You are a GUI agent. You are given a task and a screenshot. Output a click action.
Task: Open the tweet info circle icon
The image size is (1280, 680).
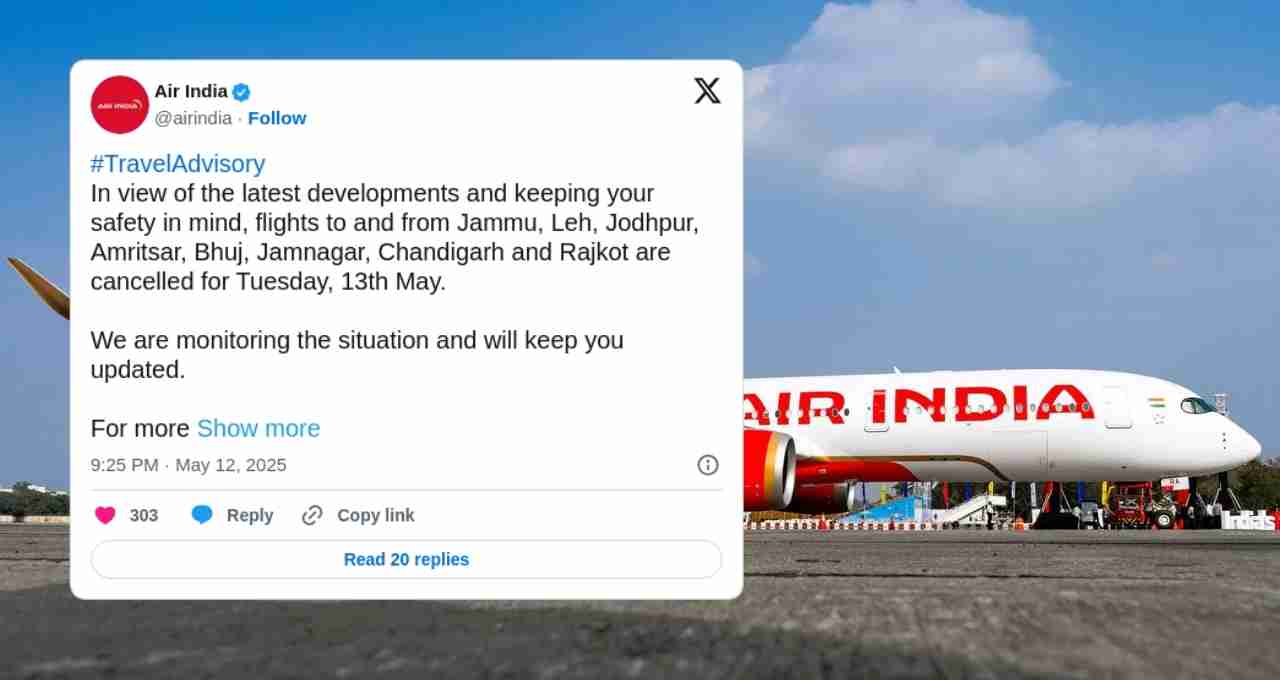click(708, 465)
